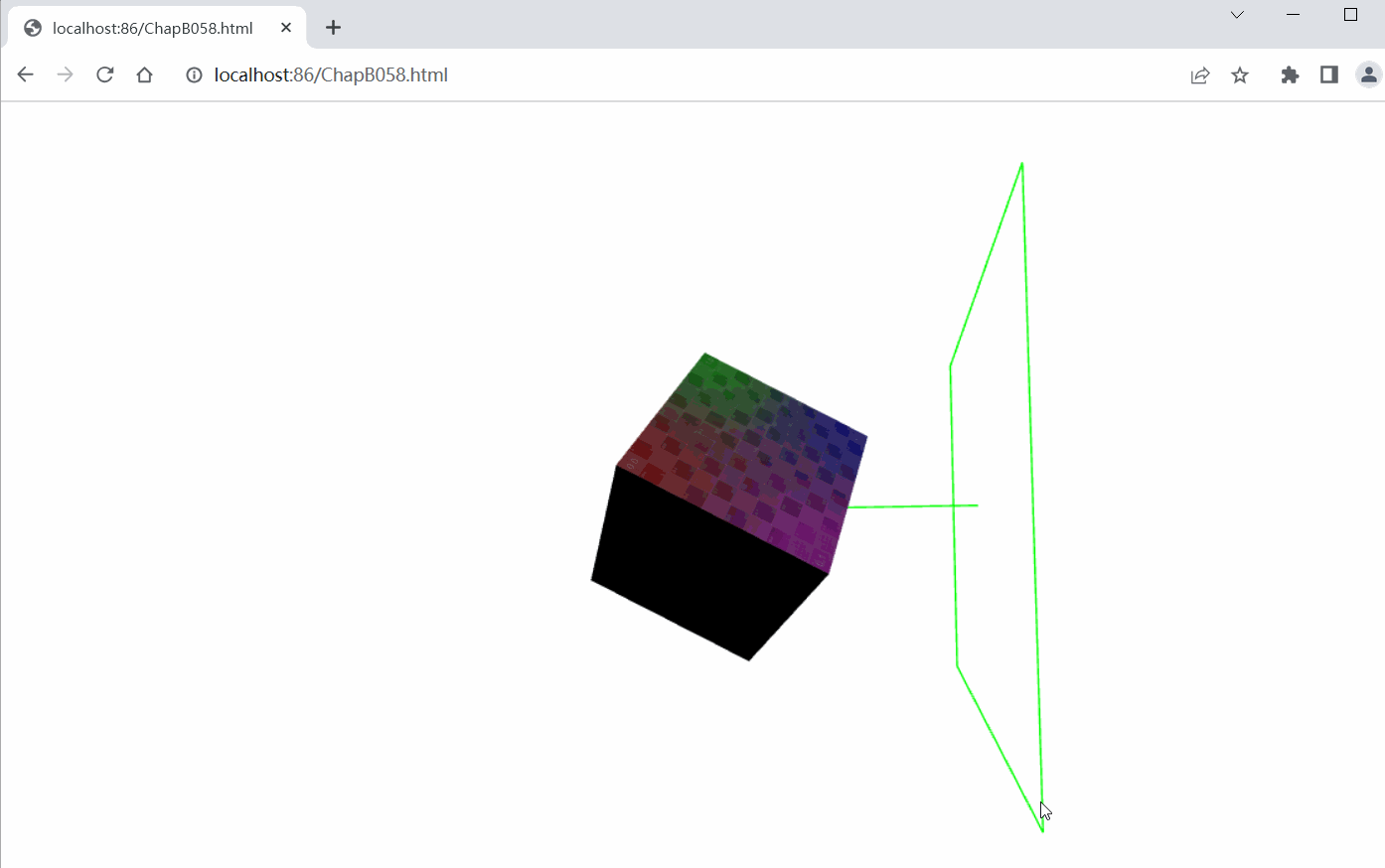The width and height of the screenshot is (1385, 868).
Task: Open the site information padlock icon
Action: 194,74
